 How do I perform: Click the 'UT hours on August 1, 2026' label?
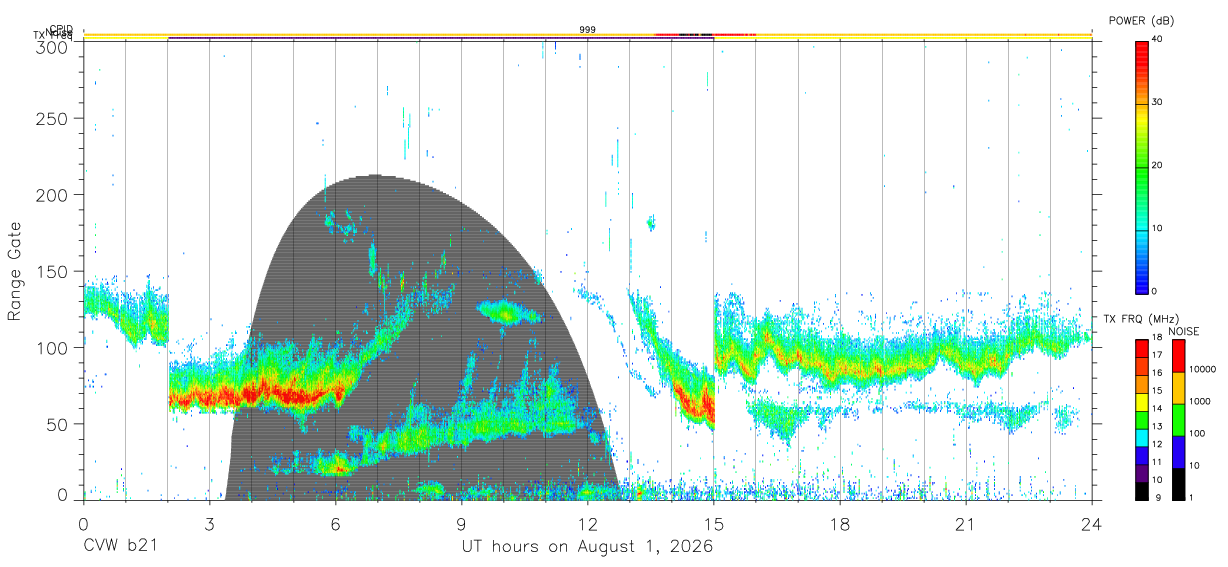(x=587, y=548)
